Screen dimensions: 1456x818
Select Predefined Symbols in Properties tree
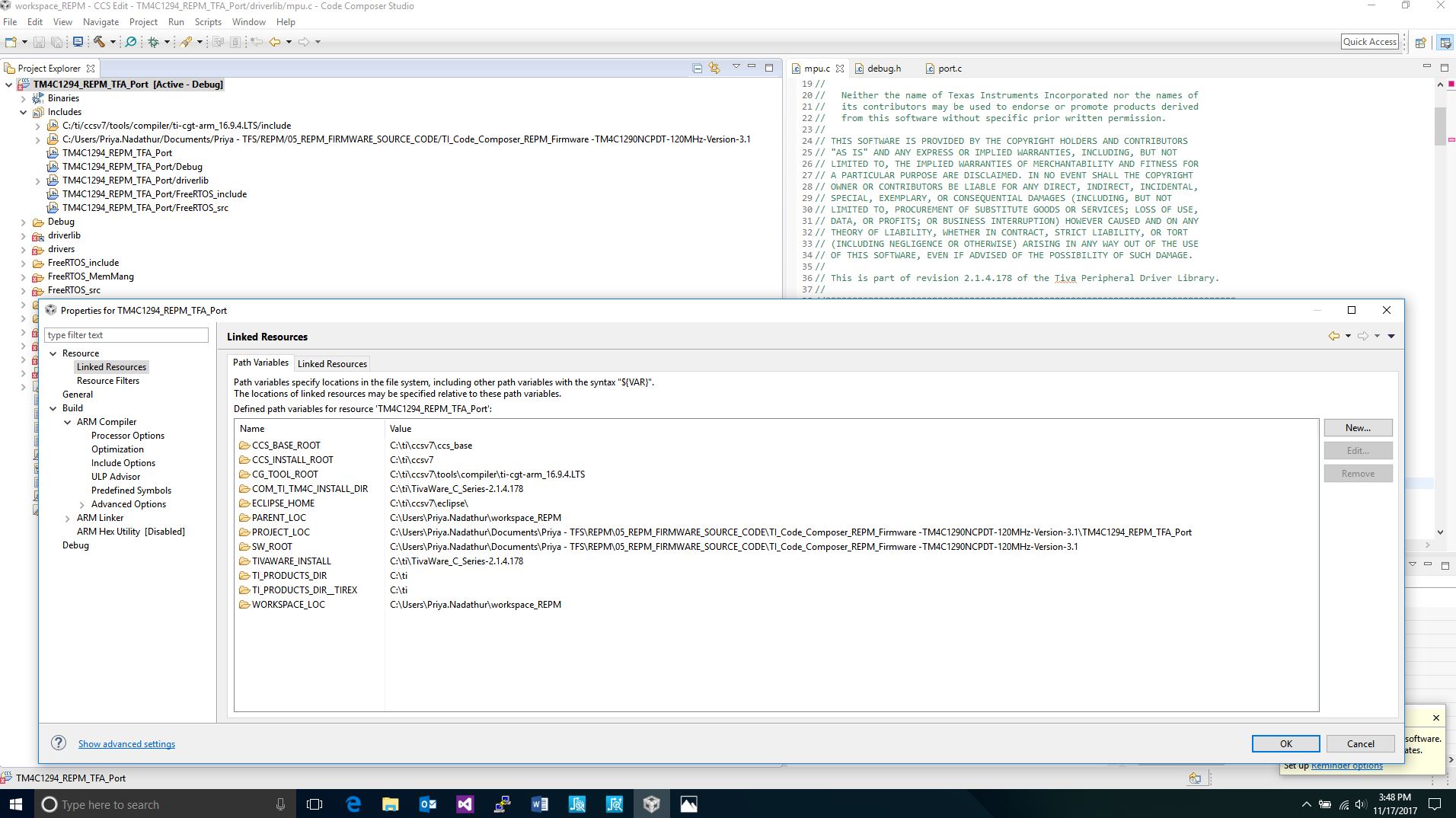pyautogui.click(x=131, y=490)
